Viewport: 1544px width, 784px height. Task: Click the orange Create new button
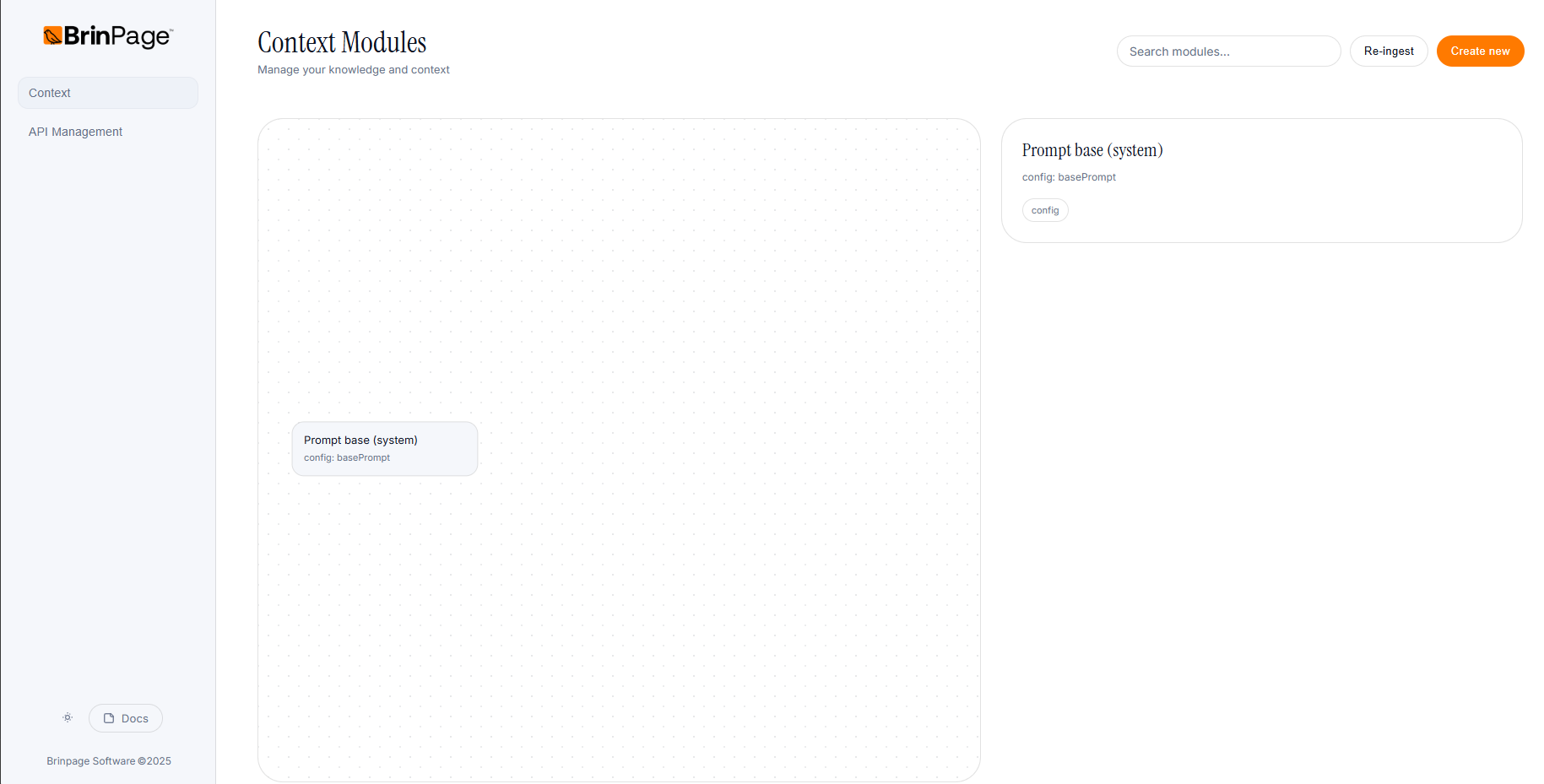[1479, 51]
